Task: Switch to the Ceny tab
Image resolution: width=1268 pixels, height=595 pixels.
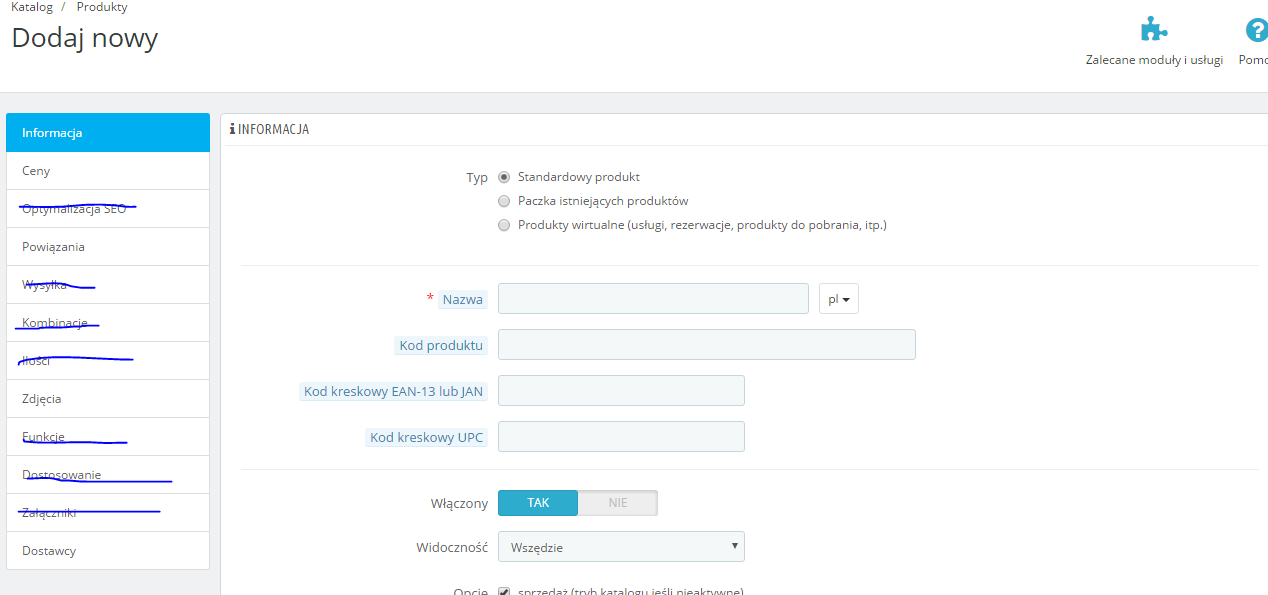Action: pos(108,171)
